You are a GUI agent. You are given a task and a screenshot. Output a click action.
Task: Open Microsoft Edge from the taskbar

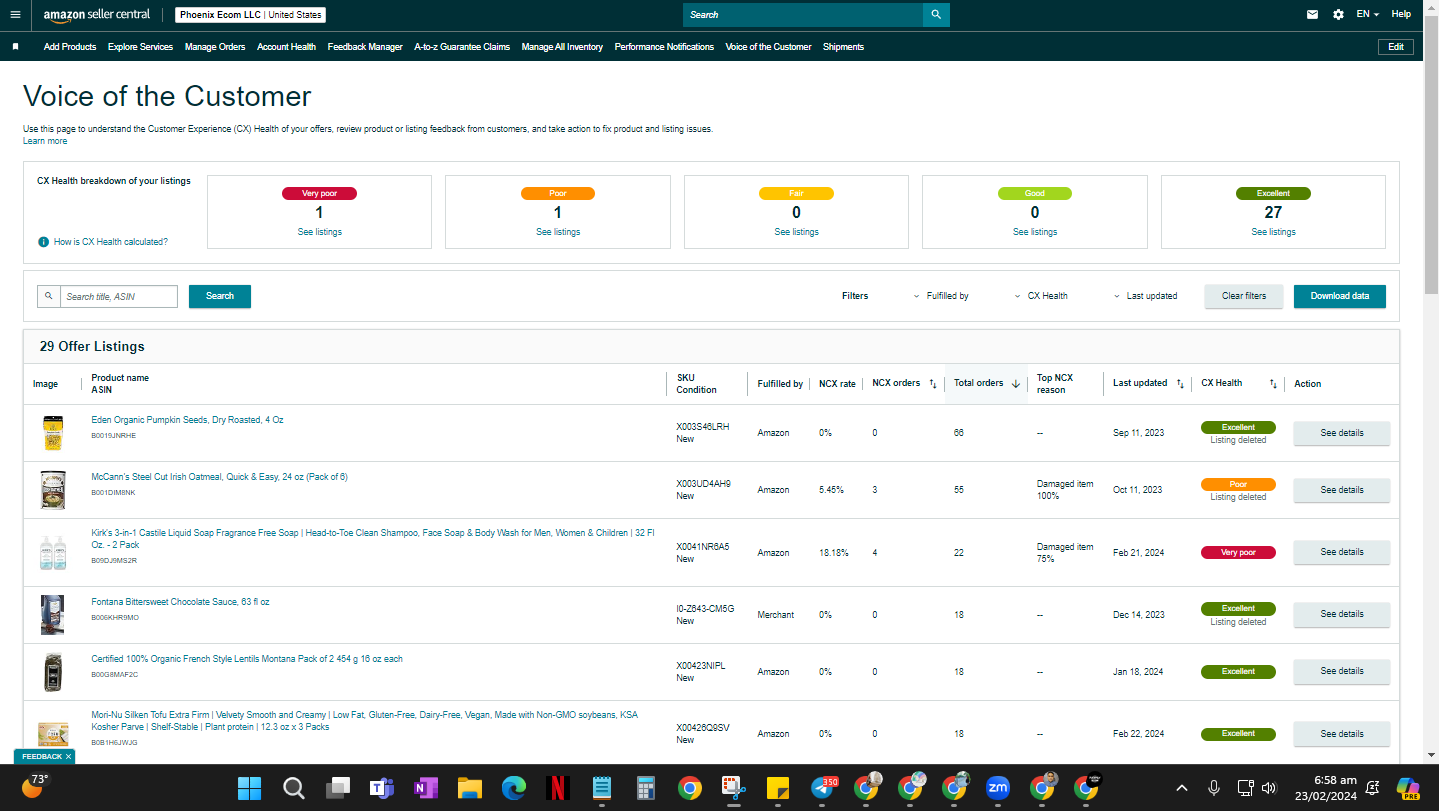click(x=514, y=788)
